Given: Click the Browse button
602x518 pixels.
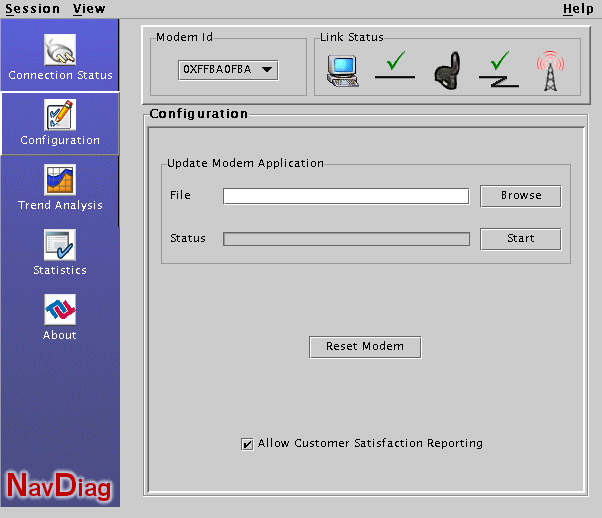Looking at the screenshot, I should (520, 196).
